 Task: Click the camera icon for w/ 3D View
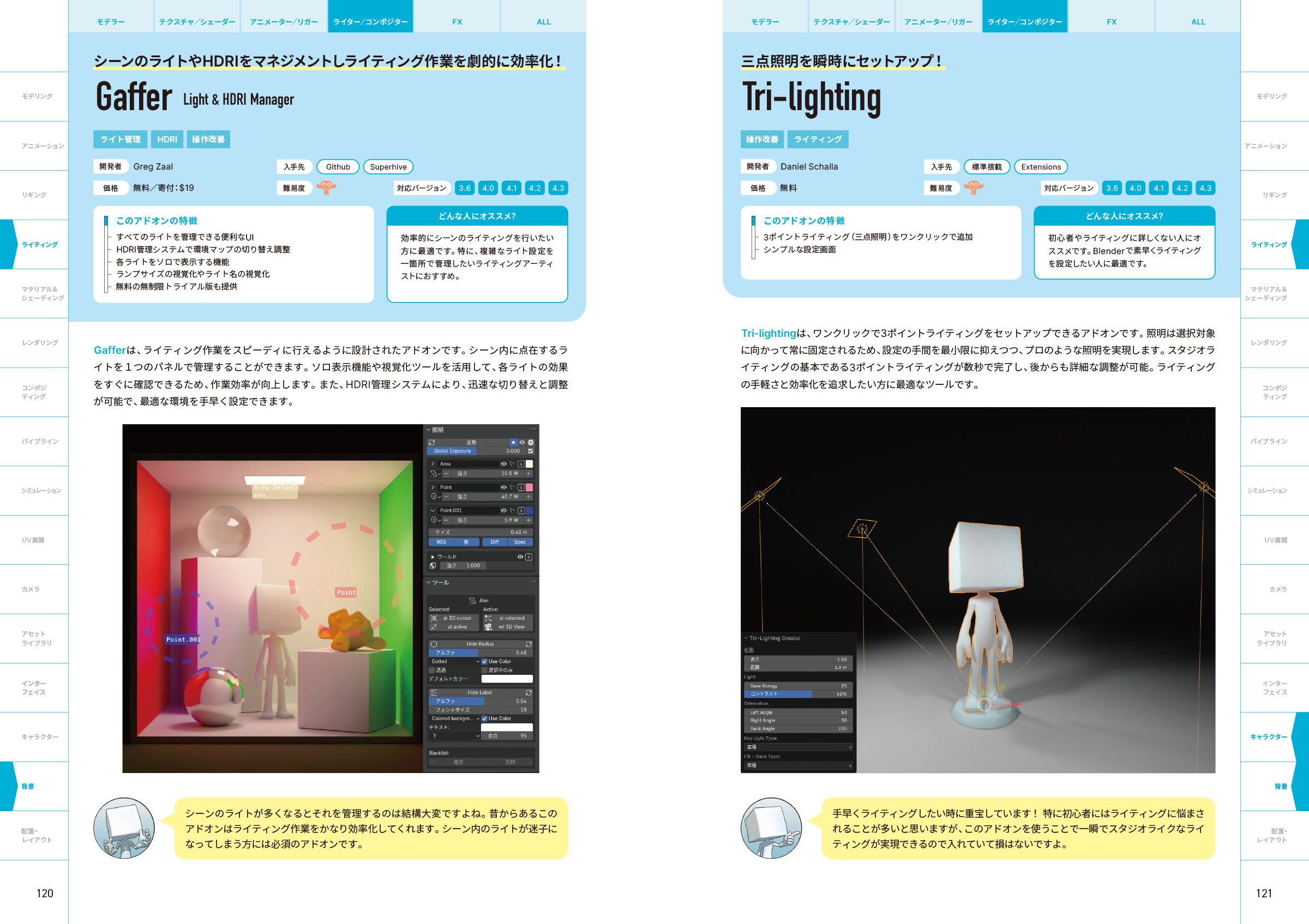pyautogui.click(x=488, y=627)
